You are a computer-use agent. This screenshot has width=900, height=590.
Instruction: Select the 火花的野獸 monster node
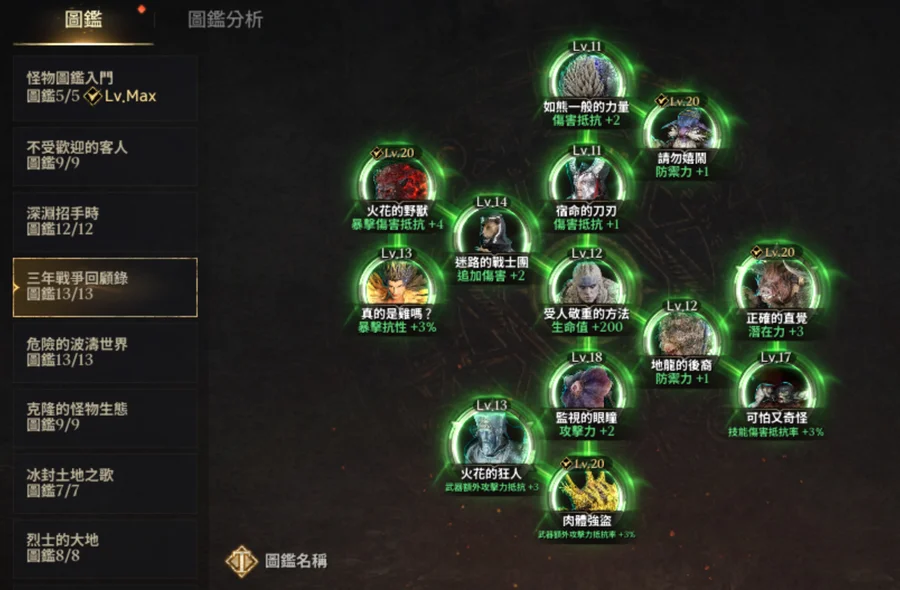[x=397, y=181]
